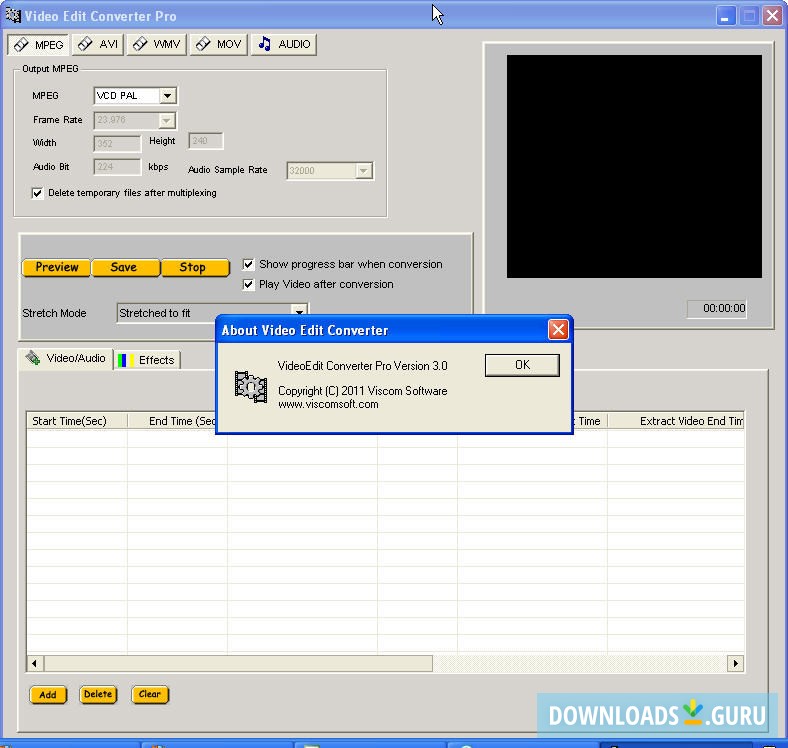Click the Height input field
The height and width of the screenshot is (748, 788).
point(206,141)
